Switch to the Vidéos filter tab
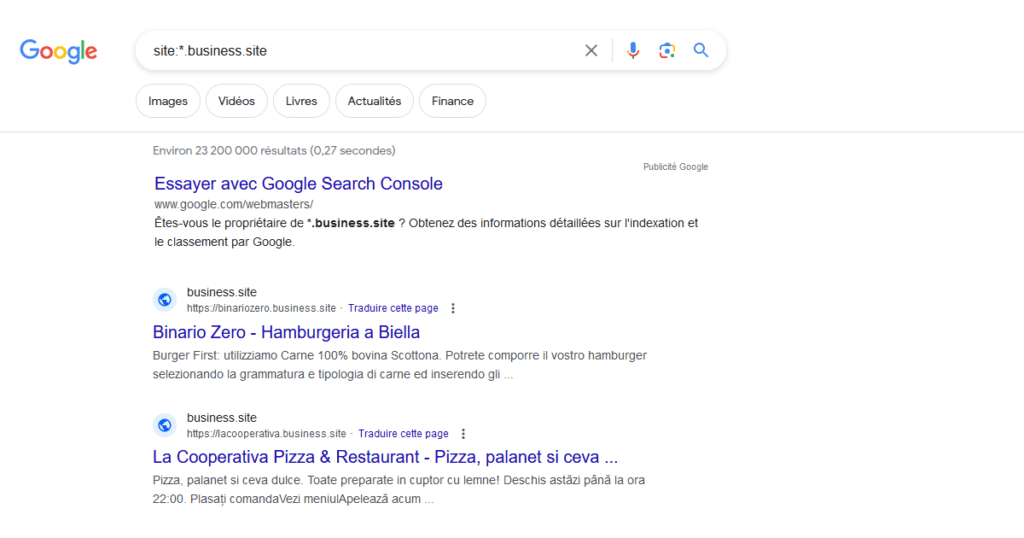Image resolution: width=1024 pixels, height=538 pixels. 236,101
